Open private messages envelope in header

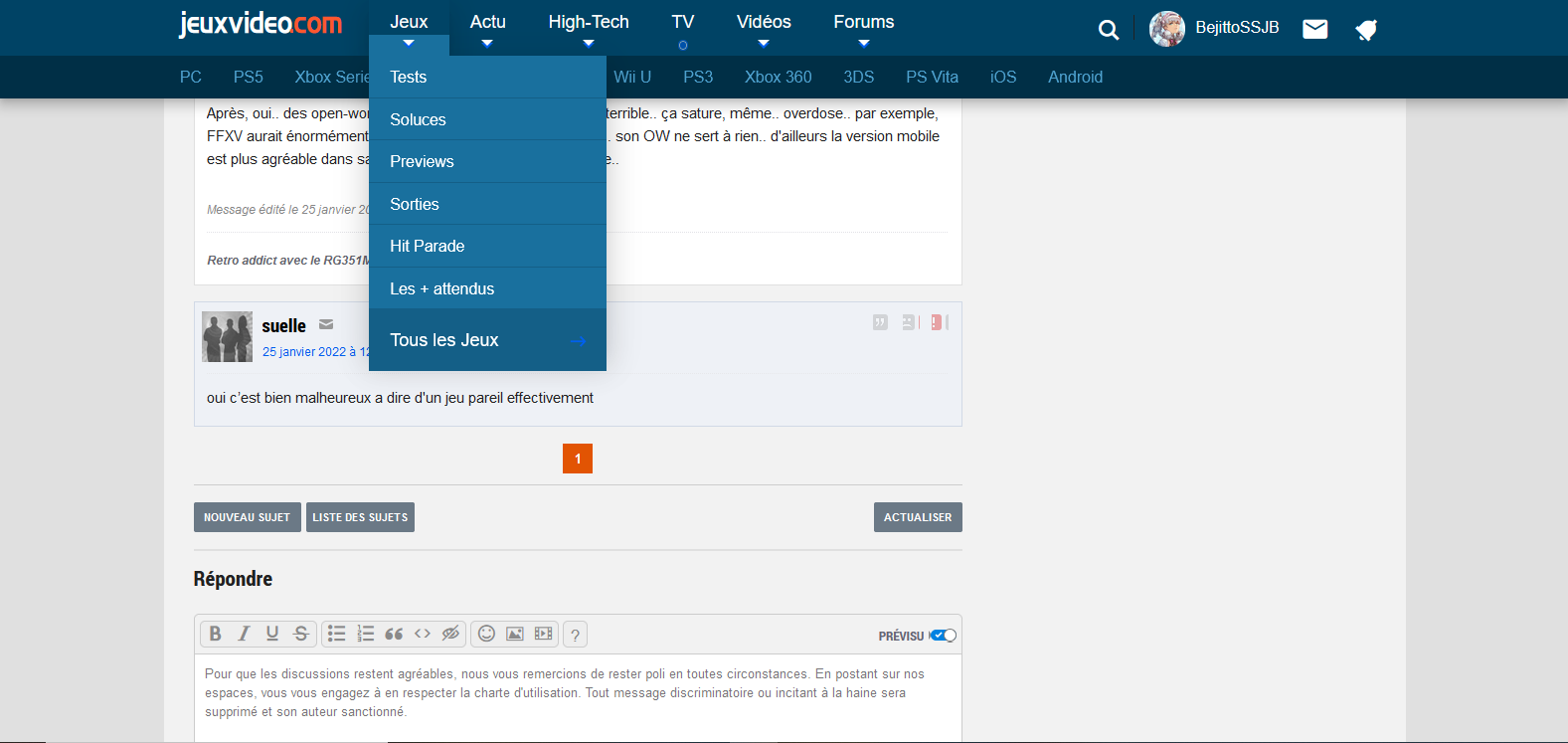click(x=1315, y=29)
